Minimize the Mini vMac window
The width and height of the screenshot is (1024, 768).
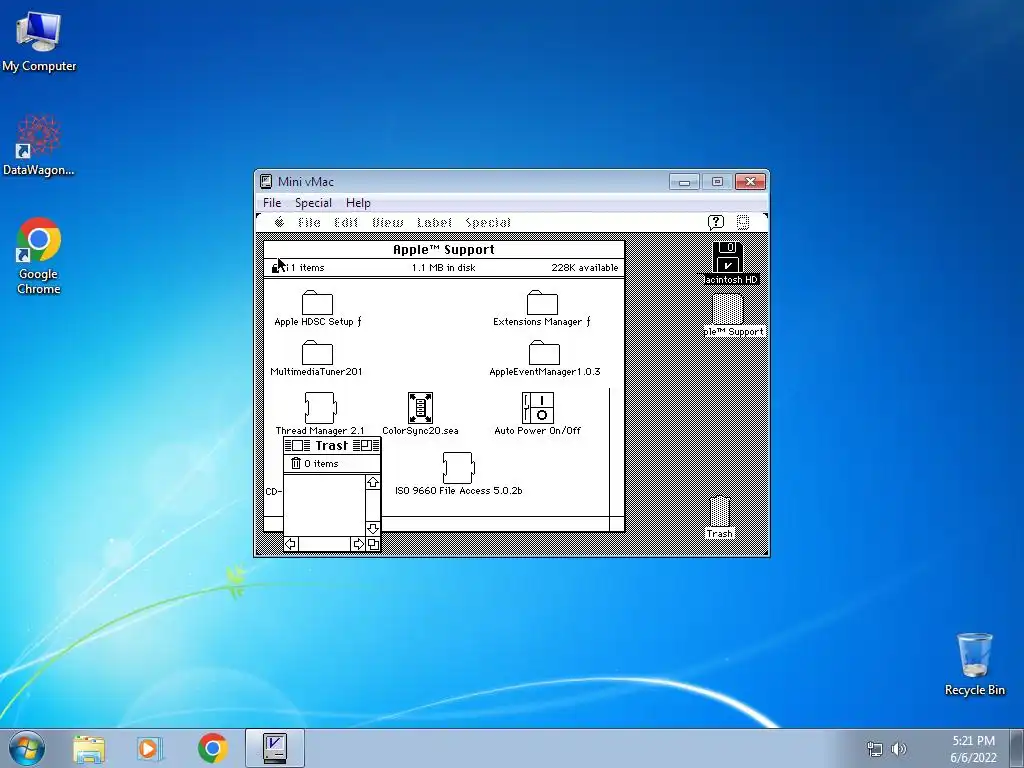coord(684,182)
